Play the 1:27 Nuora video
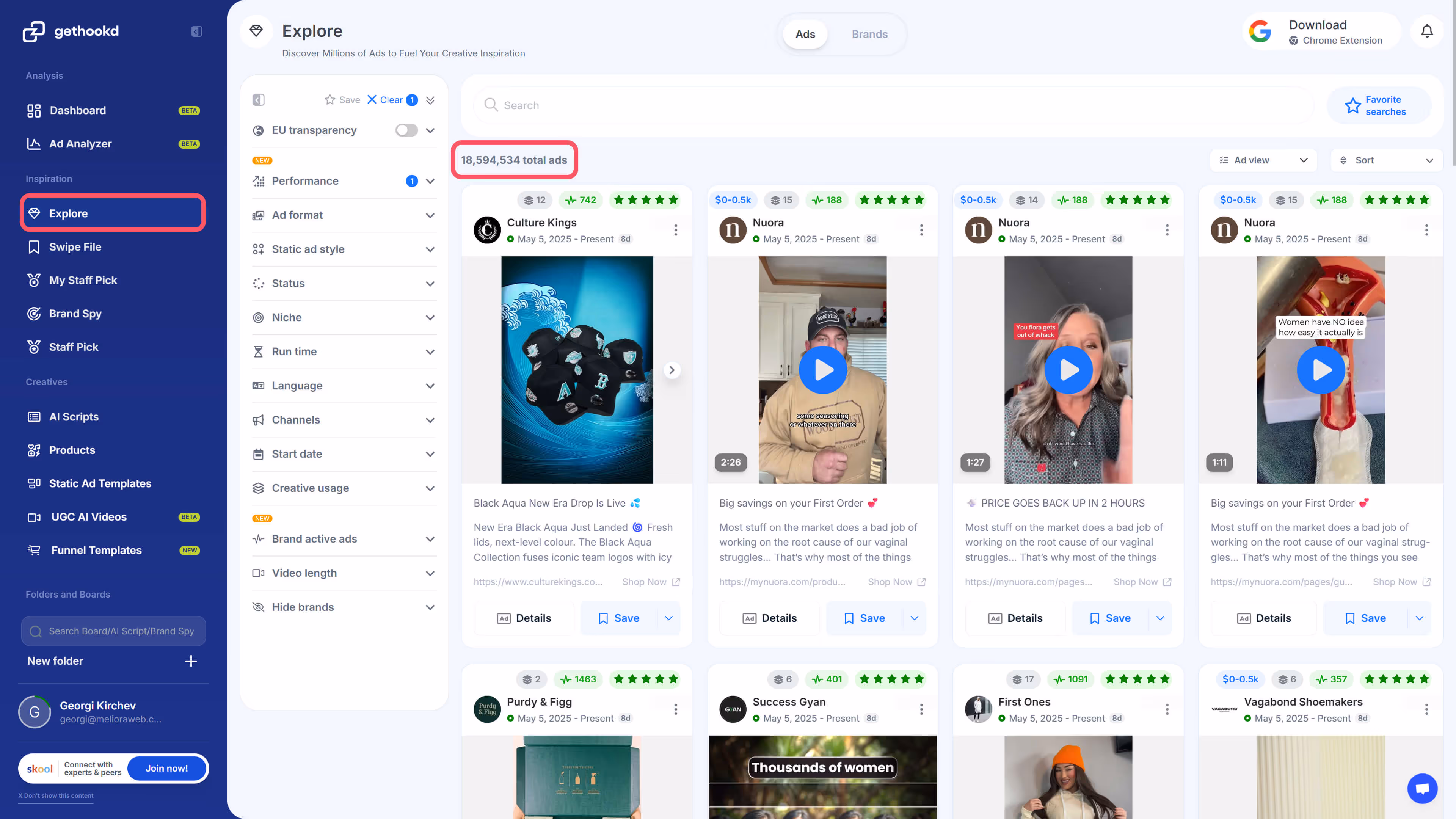 [1068, 370]
